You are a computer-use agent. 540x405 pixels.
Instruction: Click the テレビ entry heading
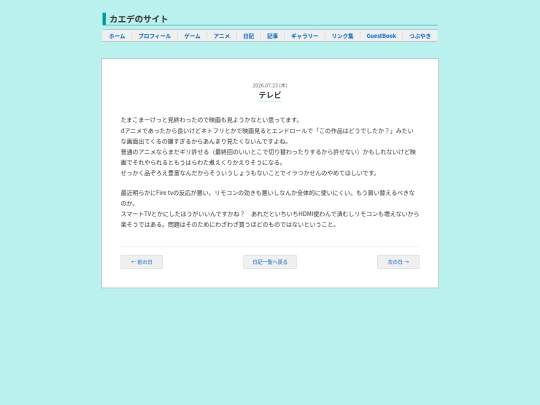pyautogui.click(x=270, y=95)
